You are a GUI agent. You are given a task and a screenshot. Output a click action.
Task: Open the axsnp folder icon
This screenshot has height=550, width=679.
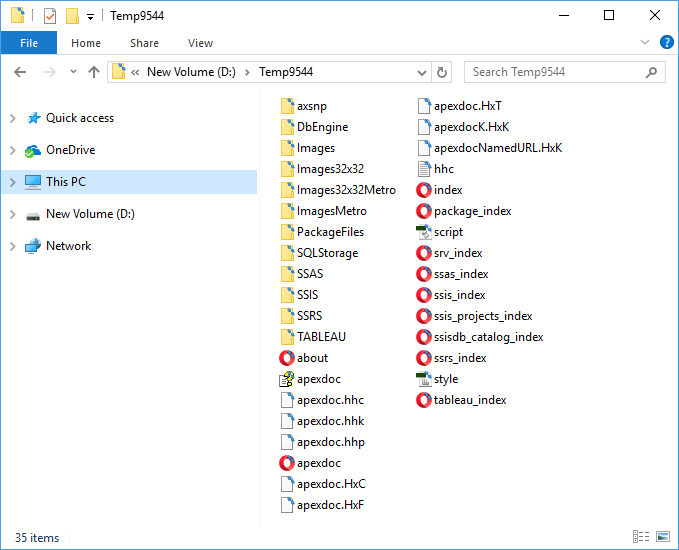287,106
